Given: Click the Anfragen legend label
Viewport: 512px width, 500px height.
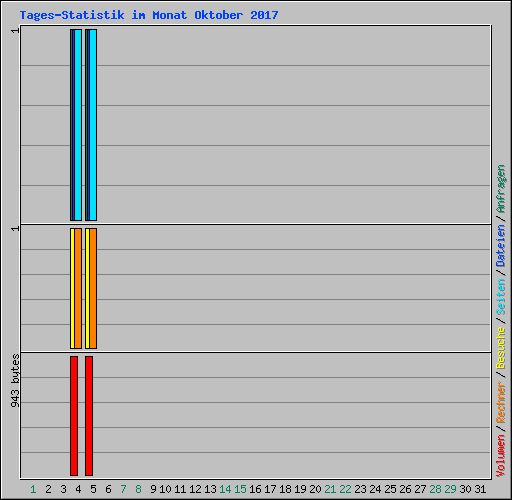Looking at the screenshot, I should tap(501, 189).
